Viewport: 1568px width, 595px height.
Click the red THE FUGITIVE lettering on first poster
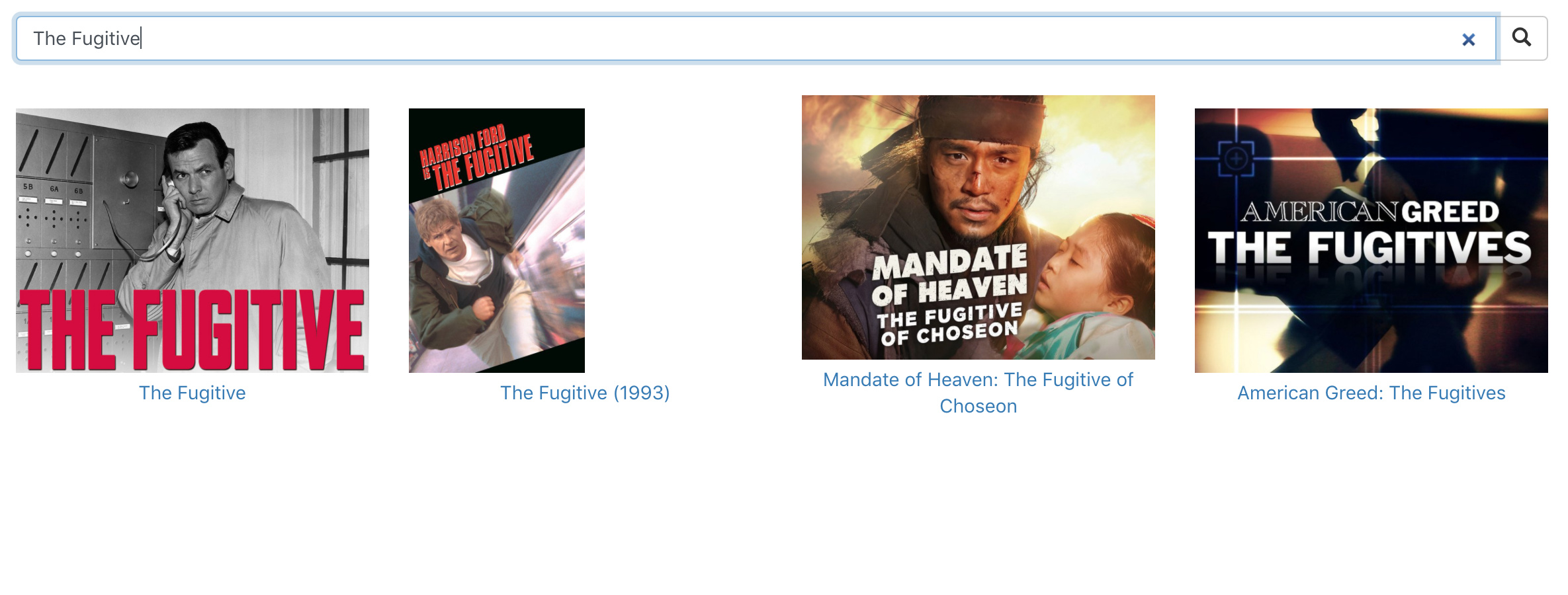(x=193, y=329)
